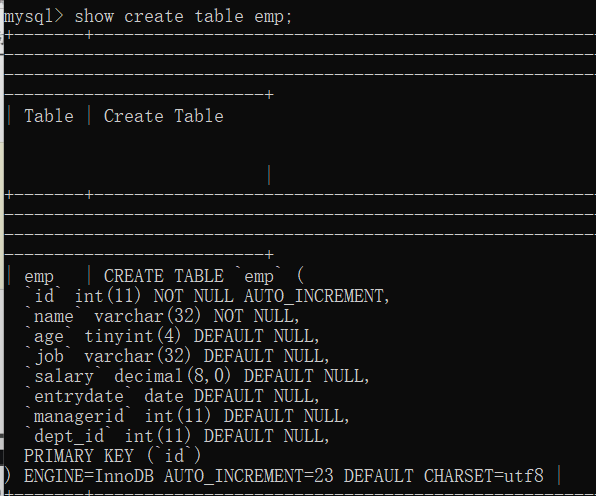Click the 'mysql>' prompt
Screen dimensions: 596x496
(33, 17)
